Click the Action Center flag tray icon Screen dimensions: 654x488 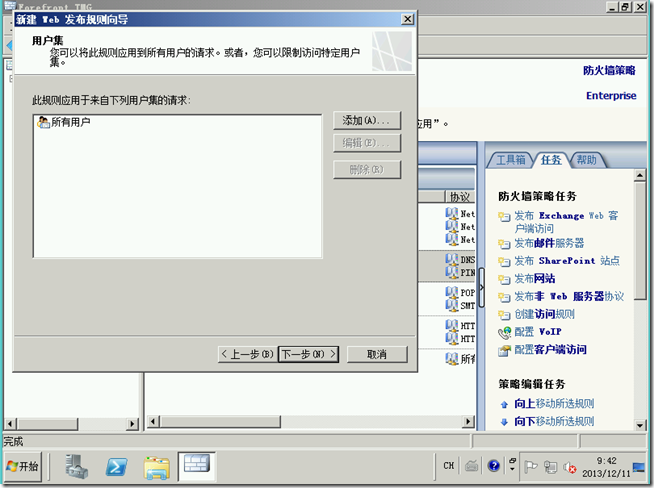530,467
